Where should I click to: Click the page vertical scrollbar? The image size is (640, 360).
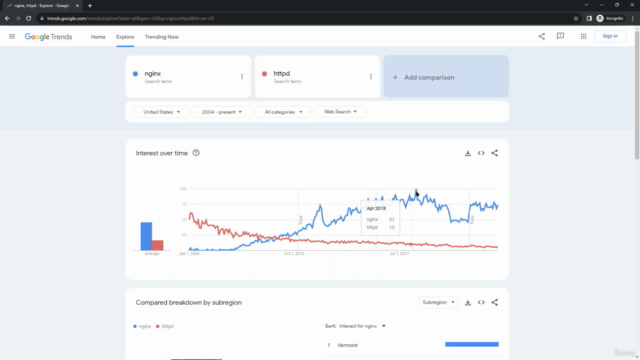[637, 94]
